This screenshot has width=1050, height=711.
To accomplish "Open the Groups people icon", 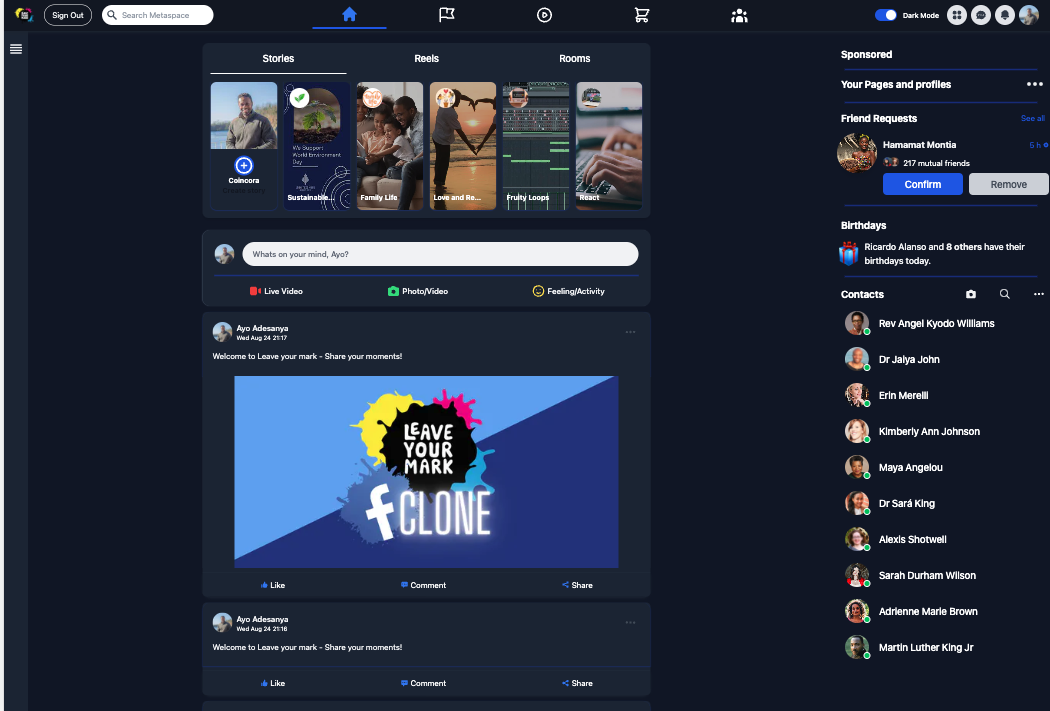I will click(x=739, y=15).
